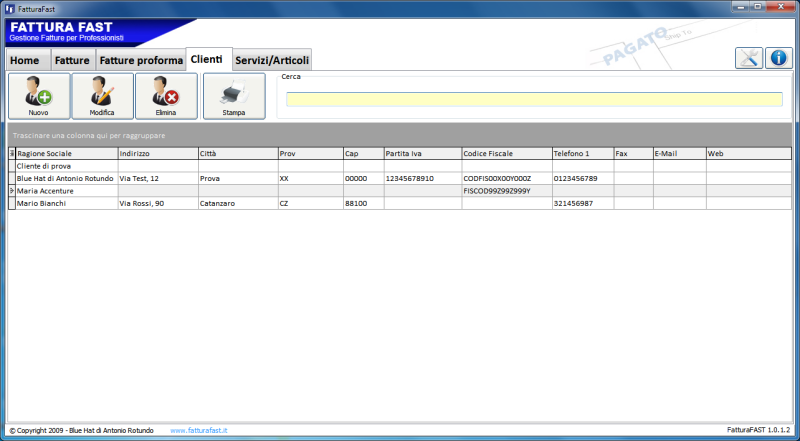Open the blue info icon
The height and width of the screenshot is (441, 800).
(x=779, y=58)
